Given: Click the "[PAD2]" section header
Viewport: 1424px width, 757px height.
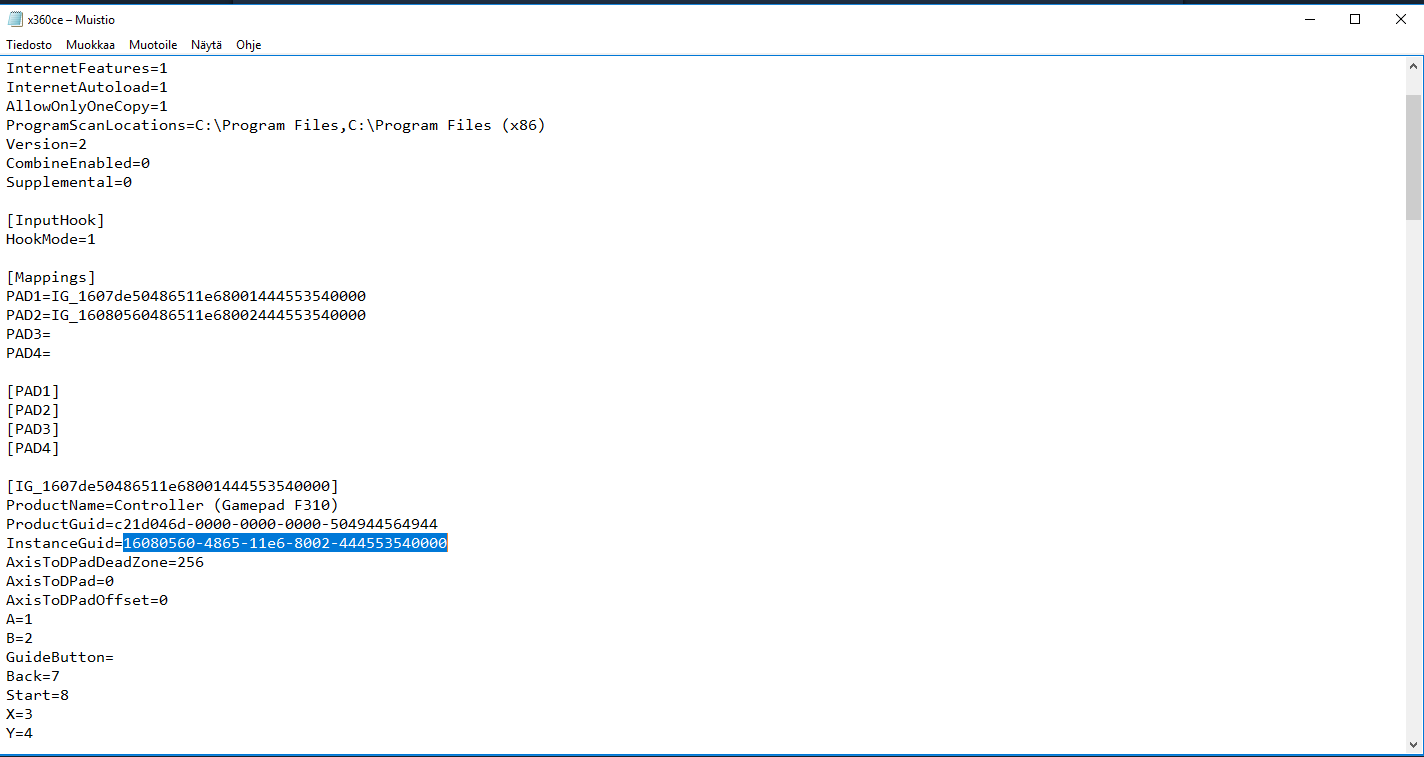Looking at the screenshot, I should [x=33, y=410].
